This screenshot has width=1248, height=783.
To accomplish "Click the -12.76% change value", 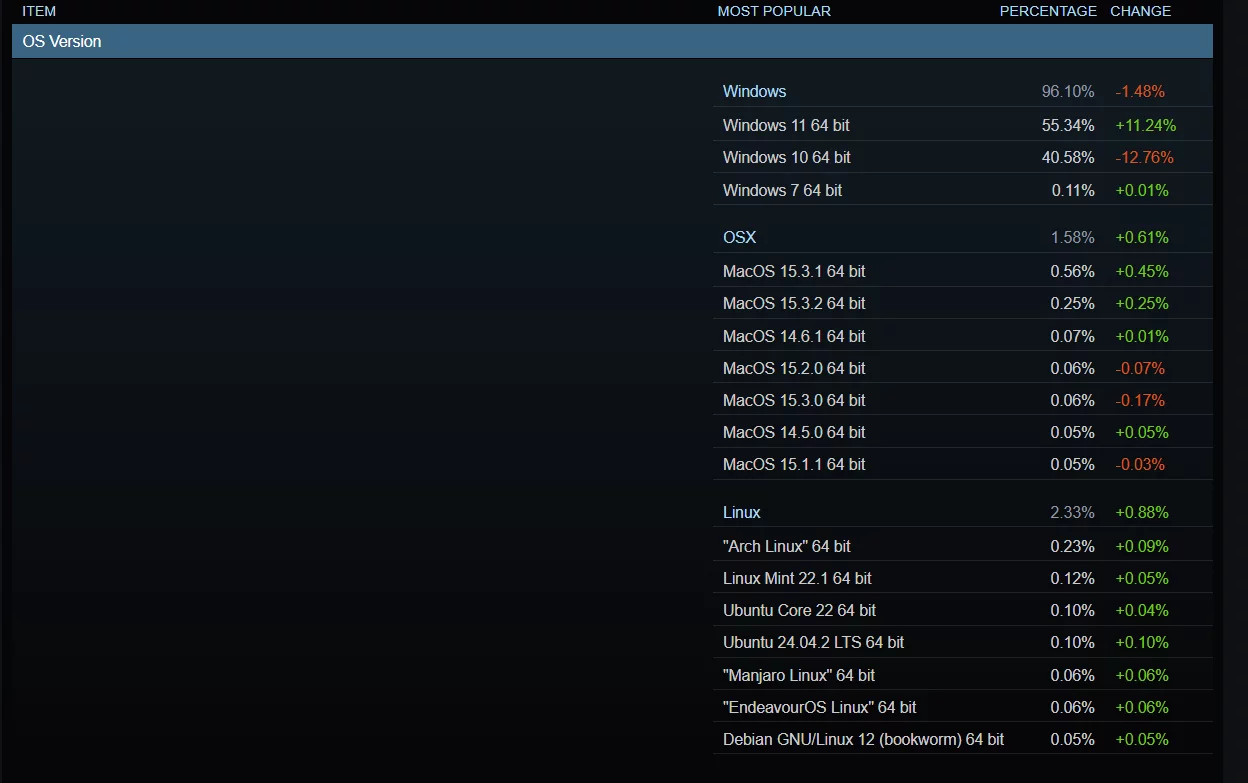I will point(1144,157).
